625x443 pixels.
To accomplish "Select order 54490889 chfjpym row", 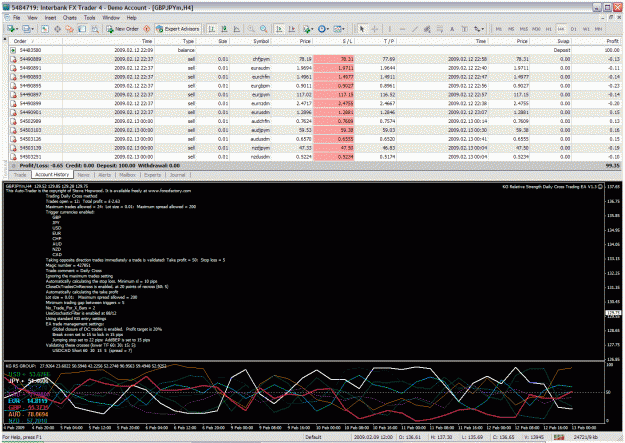I will point(315,59).
